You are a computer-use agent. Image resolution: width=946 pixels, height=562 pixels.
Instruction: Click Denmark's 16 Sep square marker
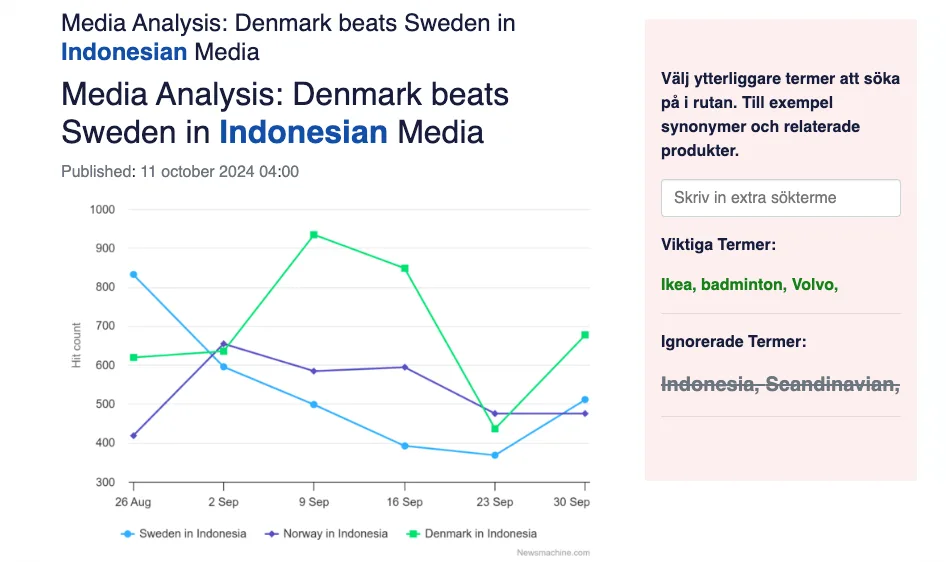[404, 268]
